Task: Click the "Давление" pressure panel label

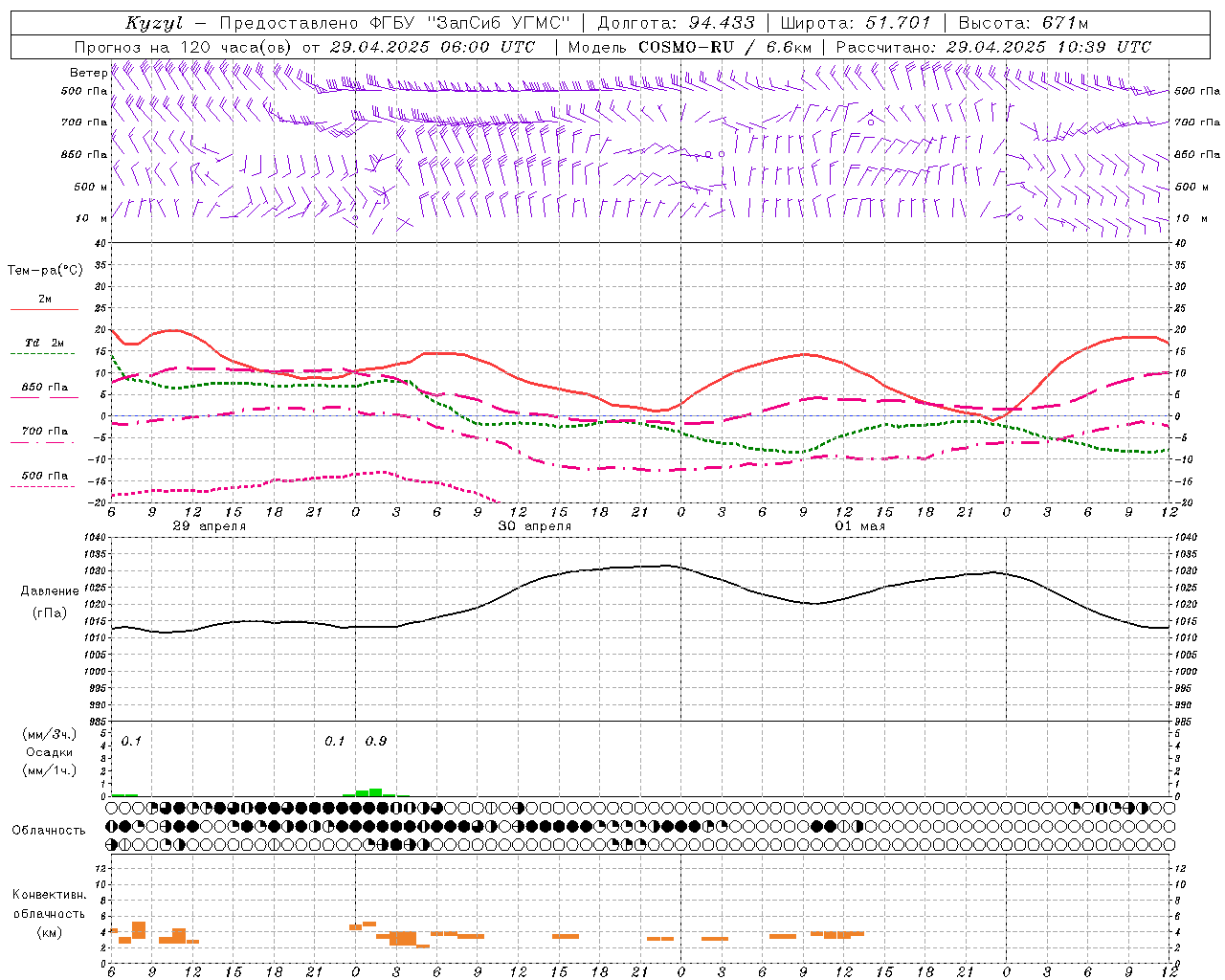Action: pos(50,591)
